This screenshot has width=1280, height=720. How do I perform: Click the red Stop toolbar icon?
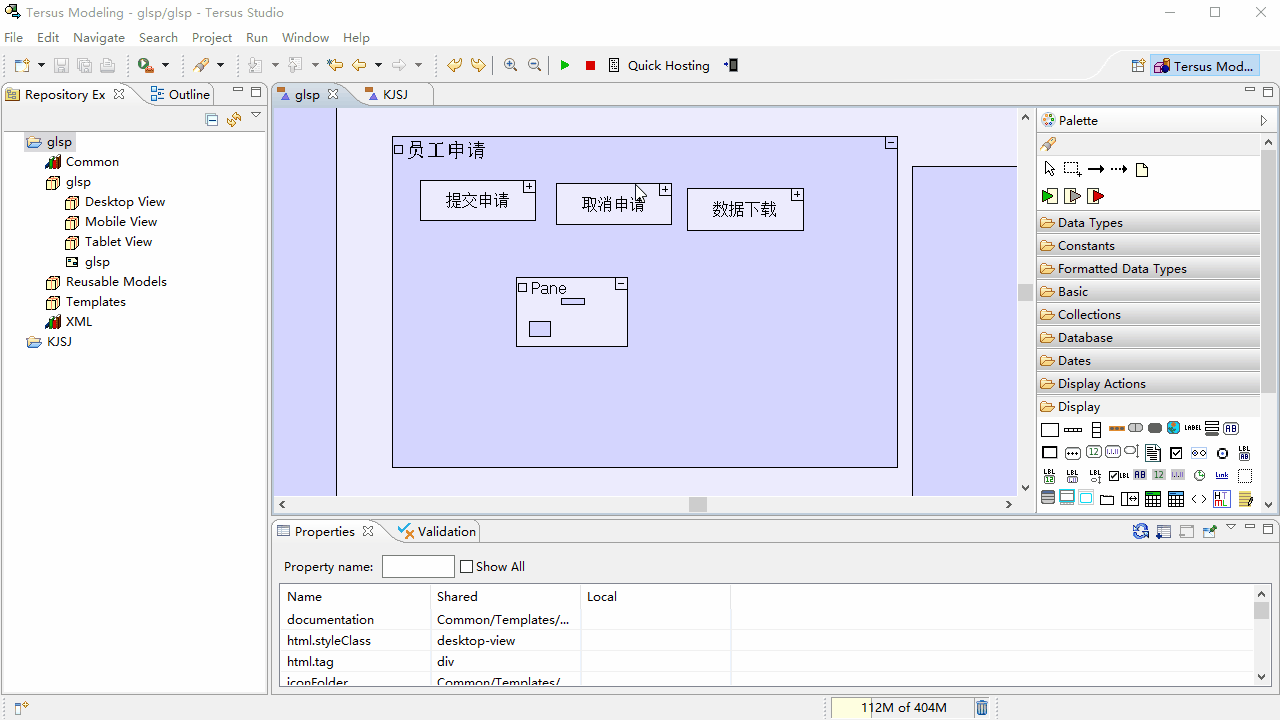590,65
